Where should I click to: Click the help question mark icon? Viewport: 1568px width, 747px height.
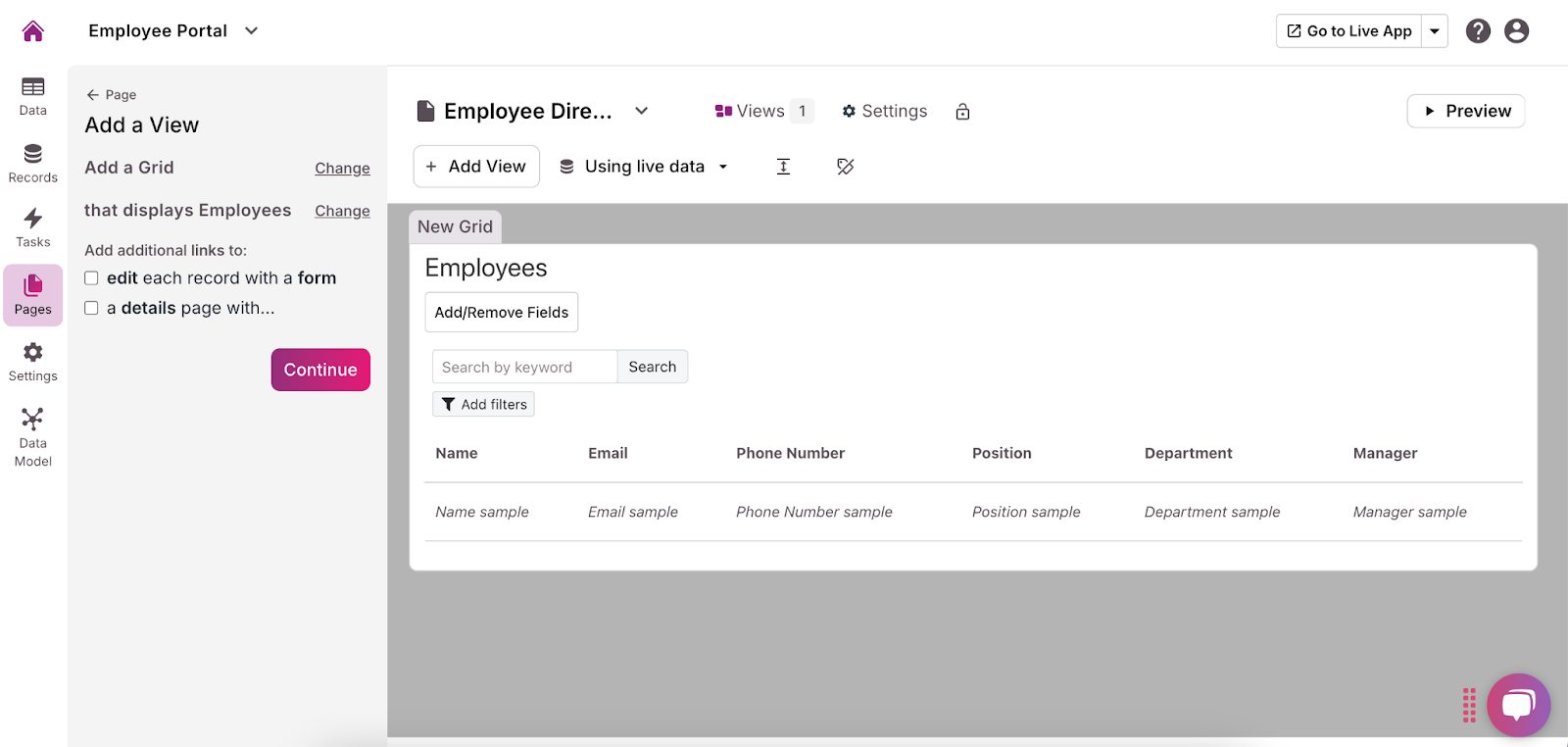tap(1478, 31)
